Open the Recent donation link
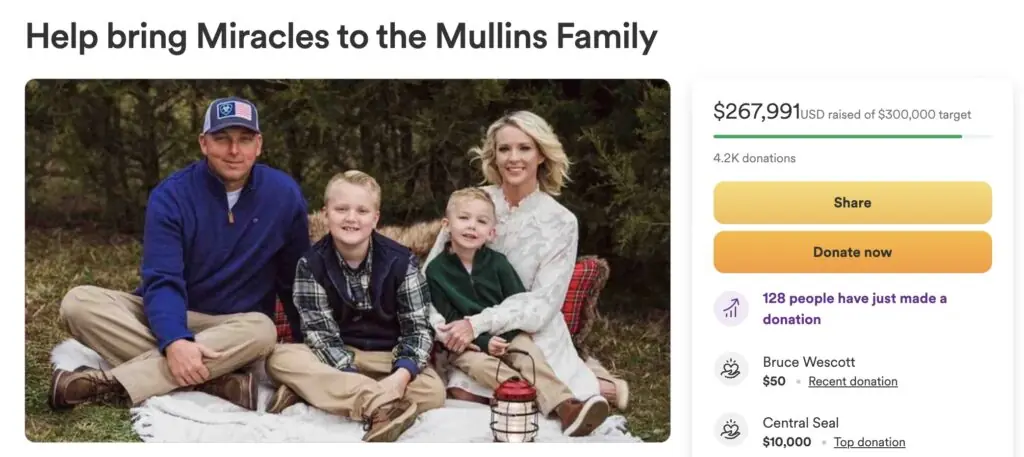The image size is (1024, 457). click(x=852, y=381)
